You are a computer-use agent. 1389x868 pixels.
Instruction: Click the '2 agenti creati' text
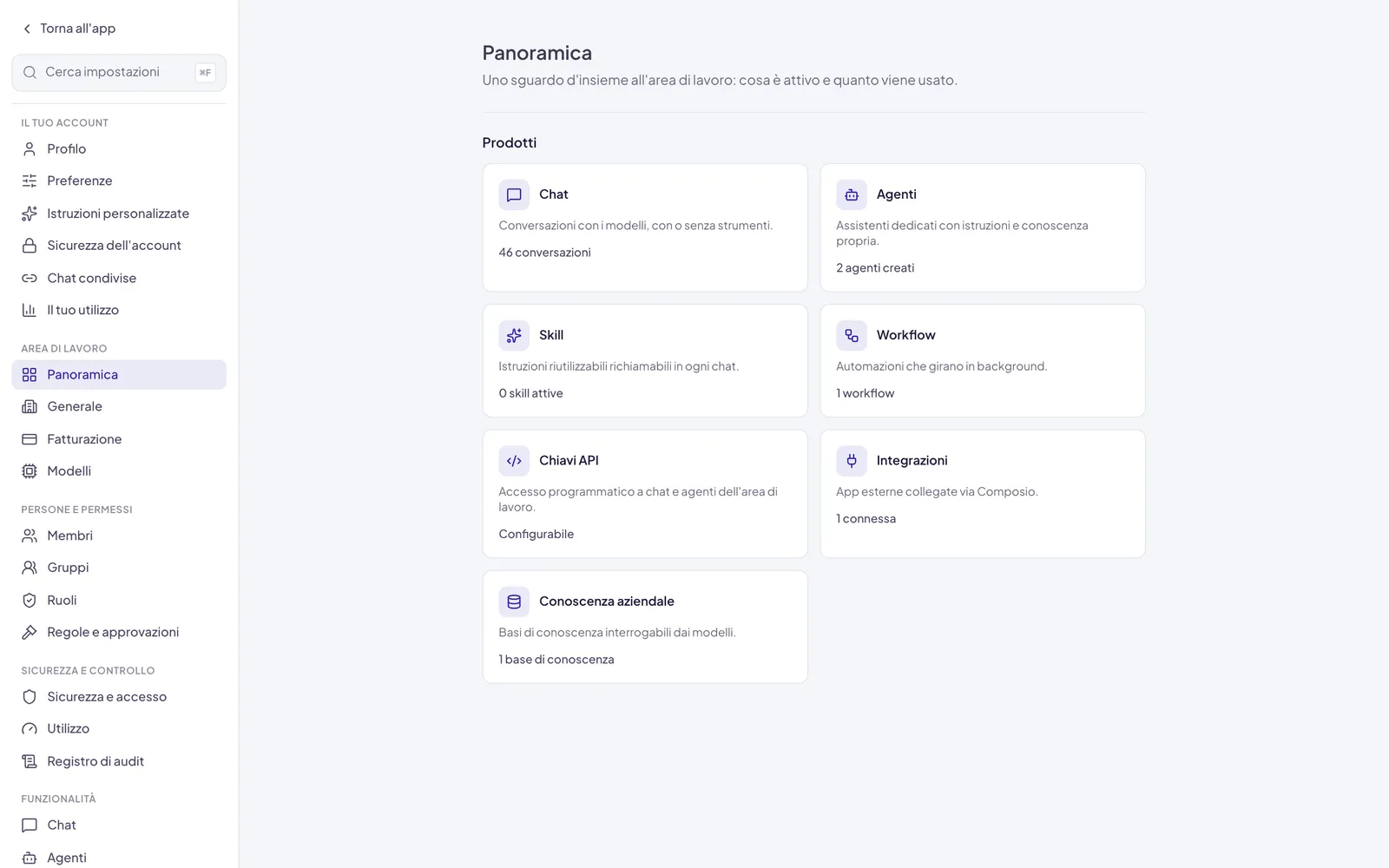pos(875,268)
